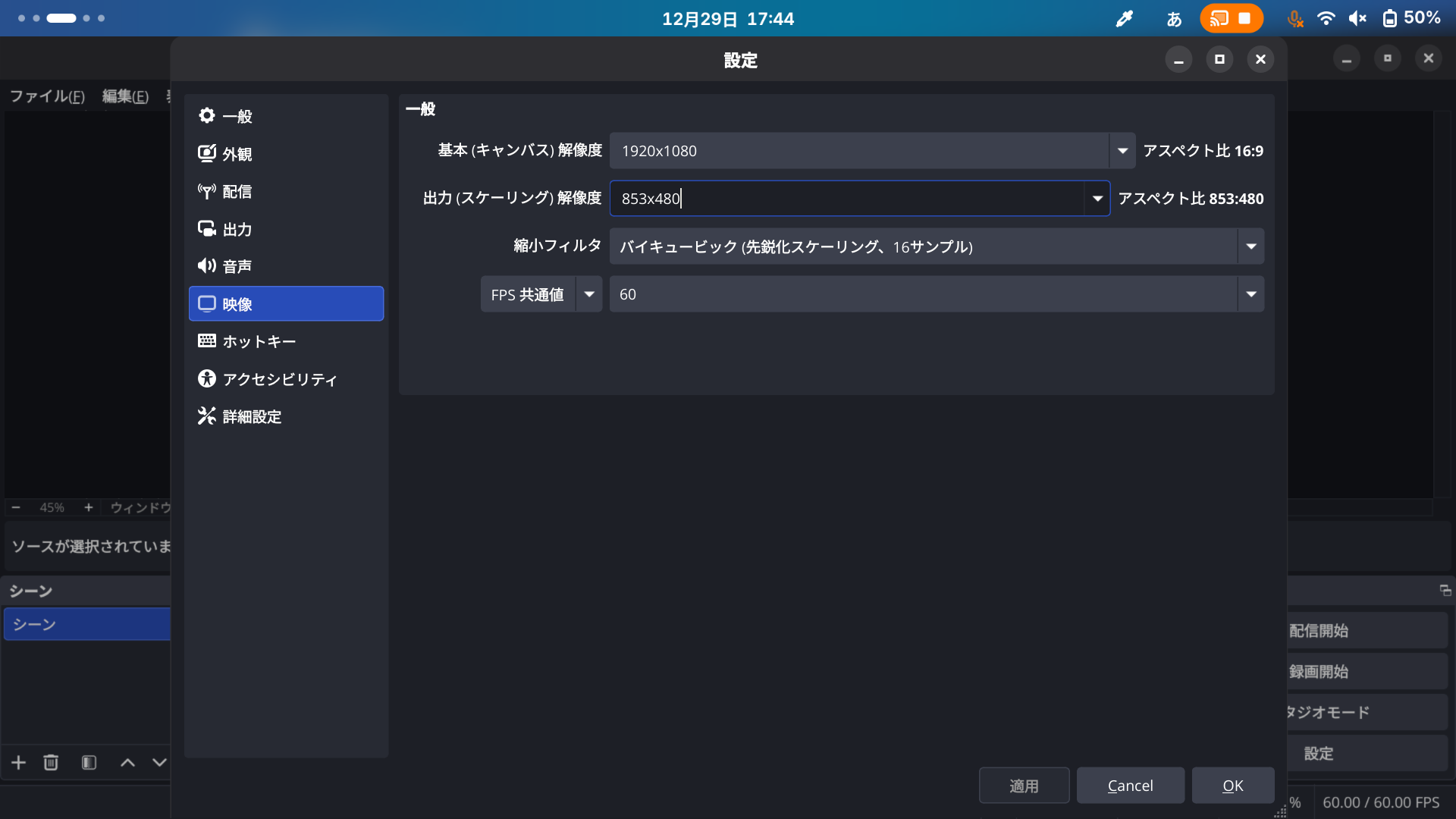This screenshot has width=1456, height=819.
Task: Decrease preview zoom with the minus control
Action: 15,507
